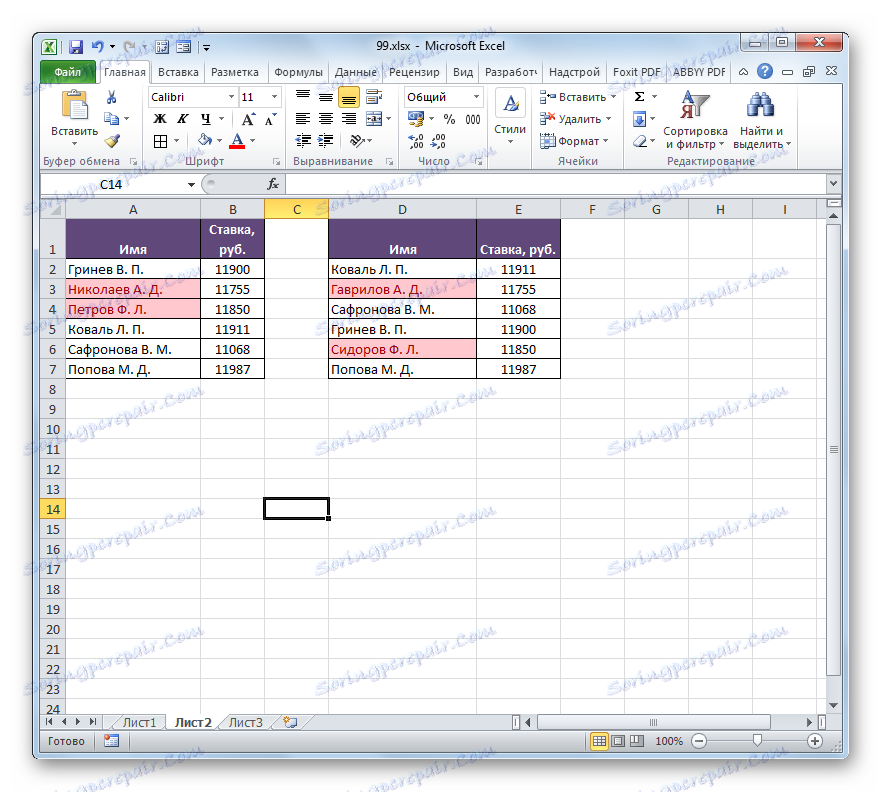Image resolution: width=882 pixels, height=792 pixels.
Task: Toggle underline with the Ч button
Action: pos(205,118)
